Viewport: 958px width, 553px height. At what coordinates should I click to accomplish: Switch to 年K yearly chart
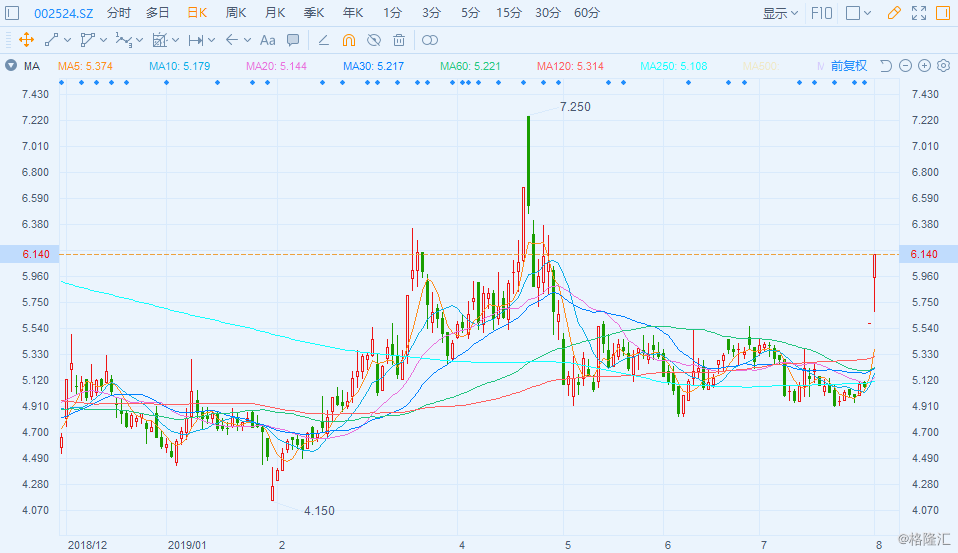point(353,13)
